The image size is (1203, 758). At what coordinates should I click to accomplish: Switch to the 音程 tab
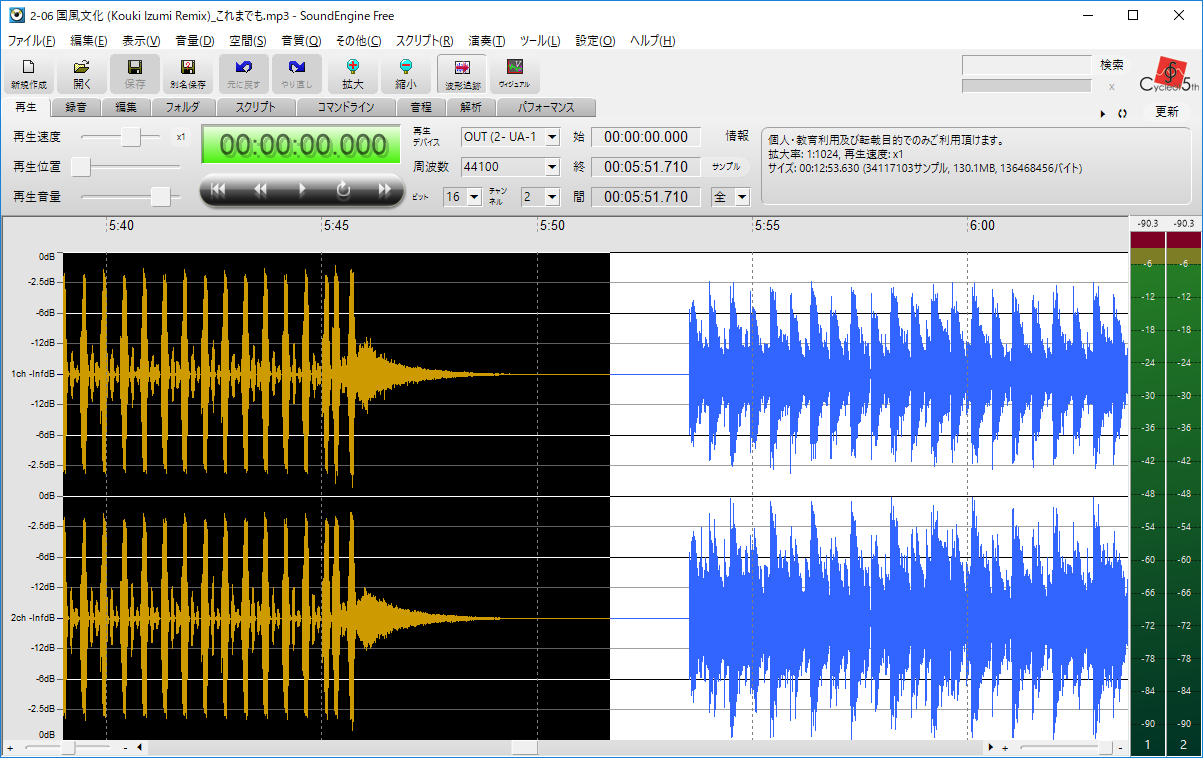(421, 107)
